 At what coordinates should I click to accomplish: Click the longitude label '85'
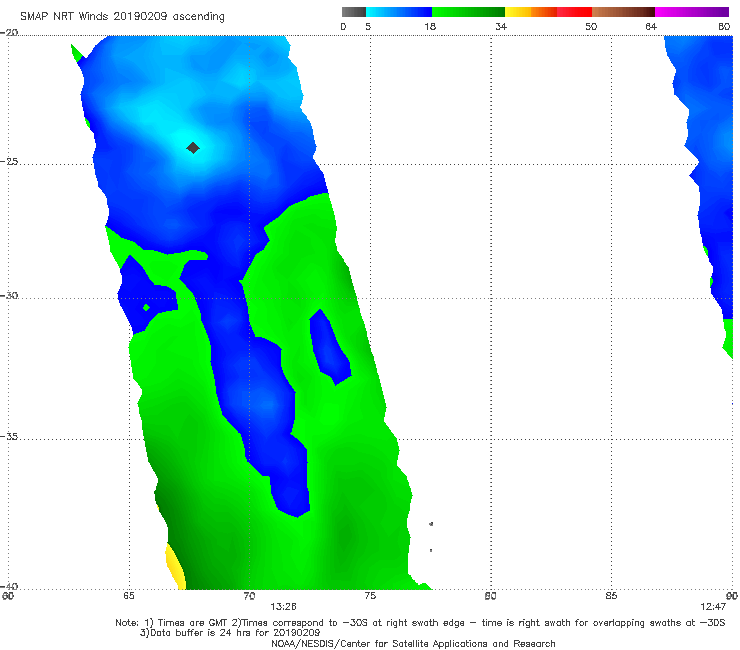[x=611, y=596]
